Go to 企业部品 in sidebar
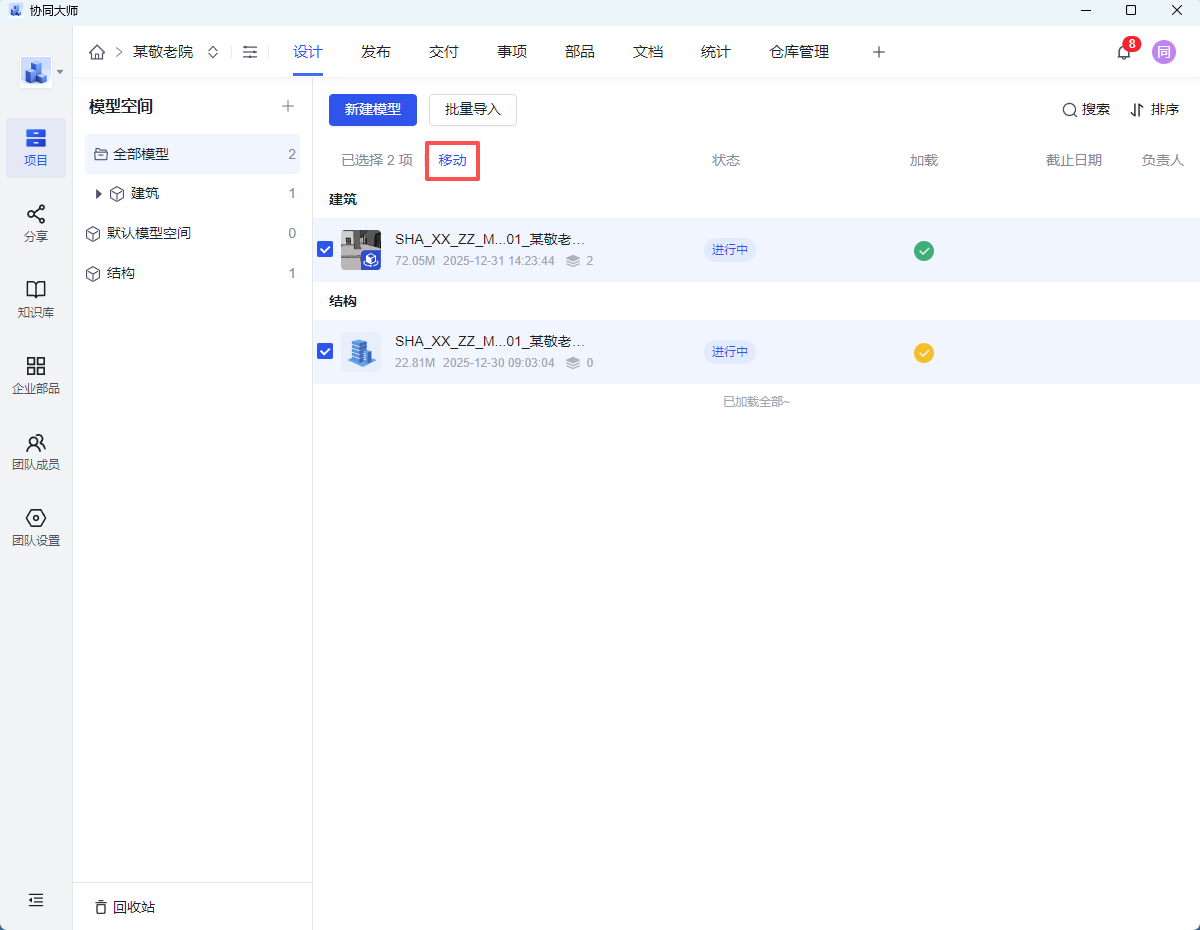 tap(36, 376)
